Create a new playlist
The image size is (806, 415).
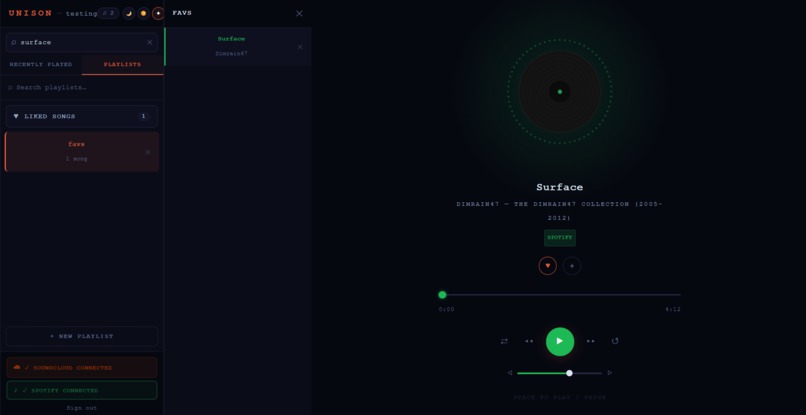pyautogui.click(x=82, y=336)
